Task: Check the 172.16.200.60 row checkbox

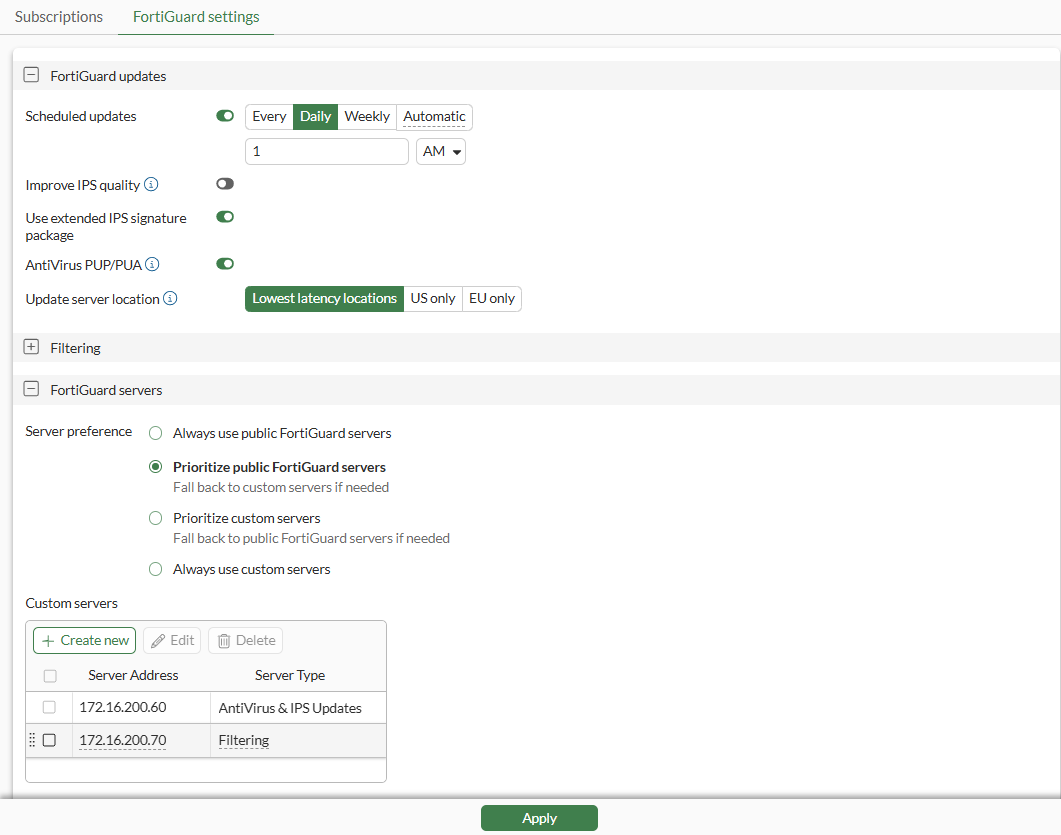Action: coord(49,707)
